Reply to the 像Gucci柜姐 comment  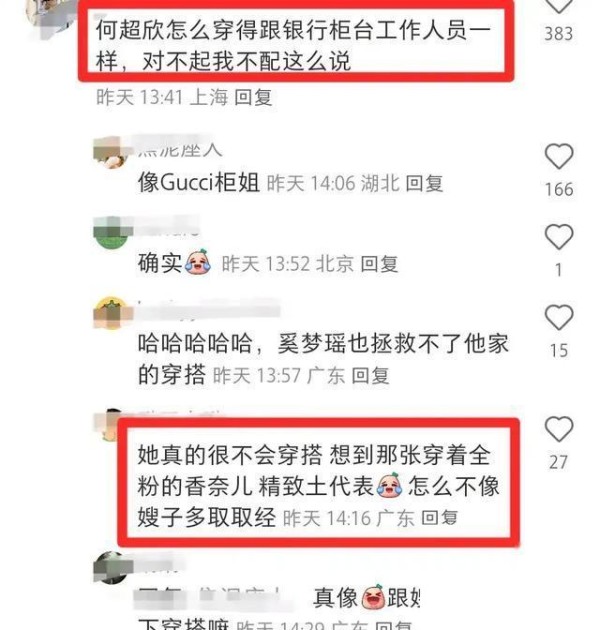pyautogui.click(x=424, y=184)
